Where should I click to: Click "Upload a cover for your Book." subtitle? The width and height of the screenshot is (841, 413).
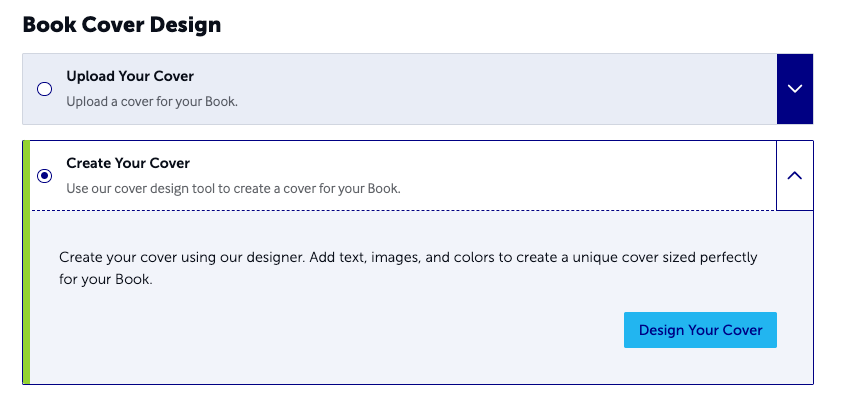[x=152, y=101]
